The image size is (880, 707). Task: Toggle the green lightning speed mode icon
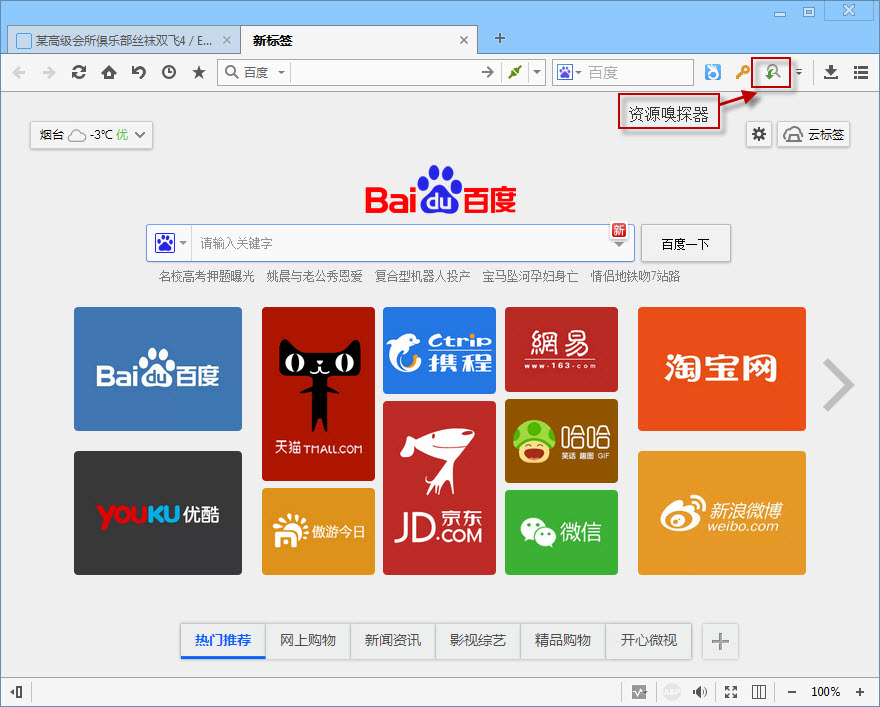pos(515,72)
